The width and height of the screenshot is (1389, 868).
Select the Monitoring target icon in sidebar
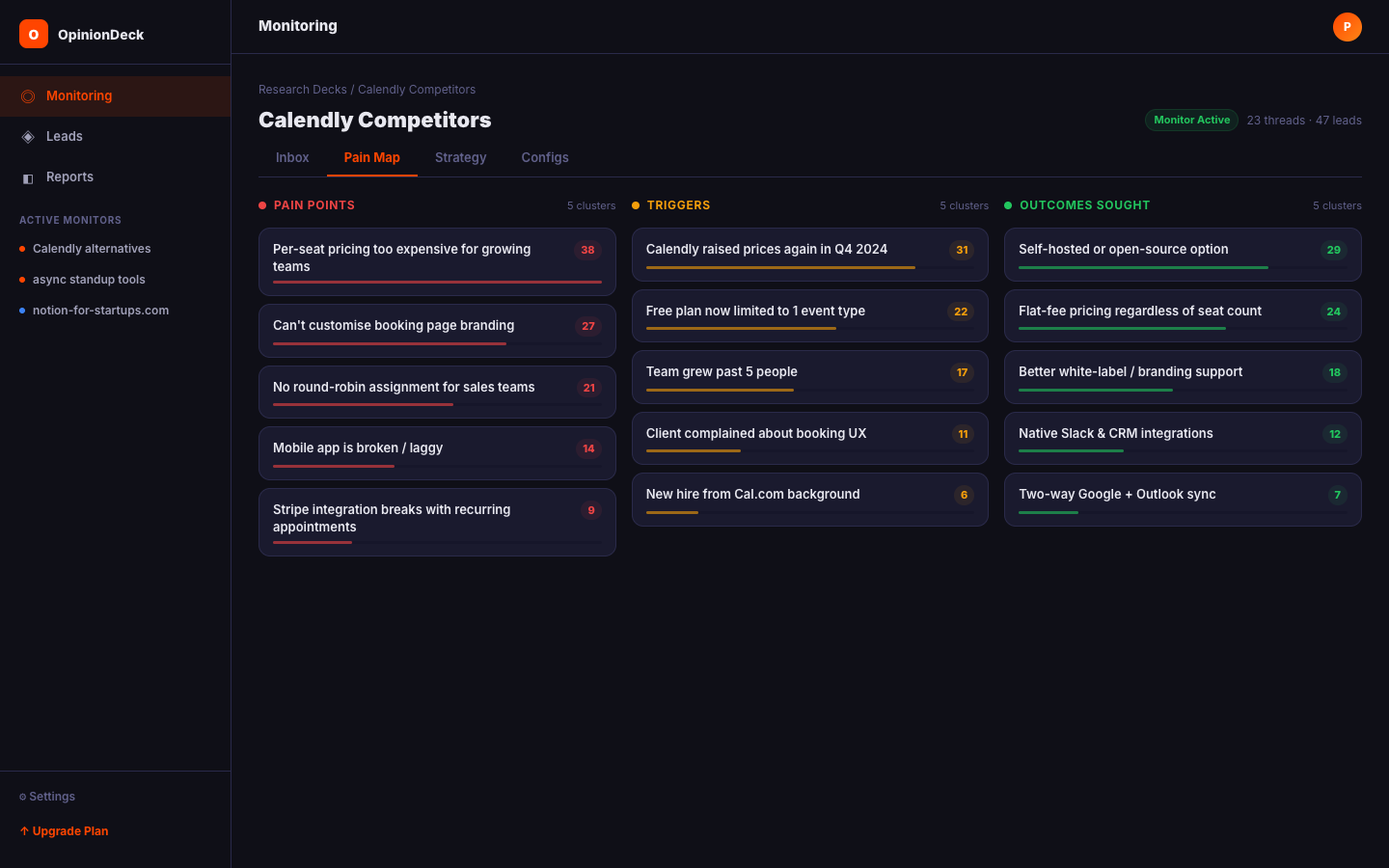(x=27, y=95)
